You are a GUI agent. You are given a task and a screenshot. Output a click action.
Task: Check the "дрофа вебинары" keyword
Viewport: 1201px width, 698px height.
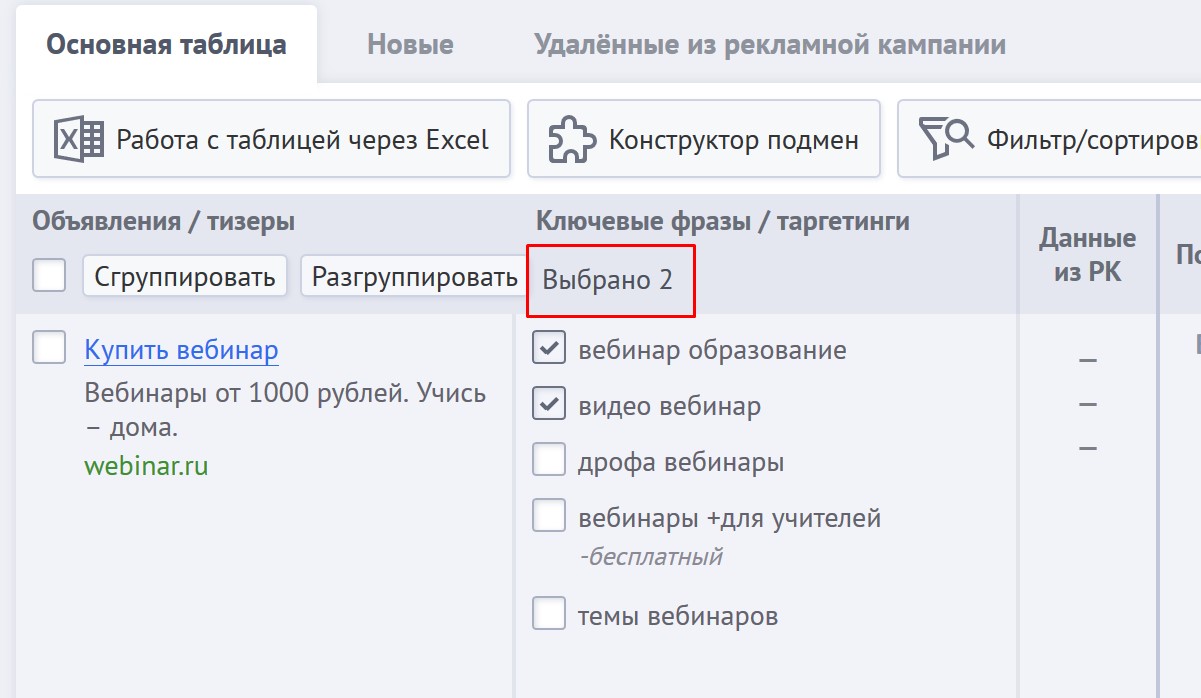point(548,459)
